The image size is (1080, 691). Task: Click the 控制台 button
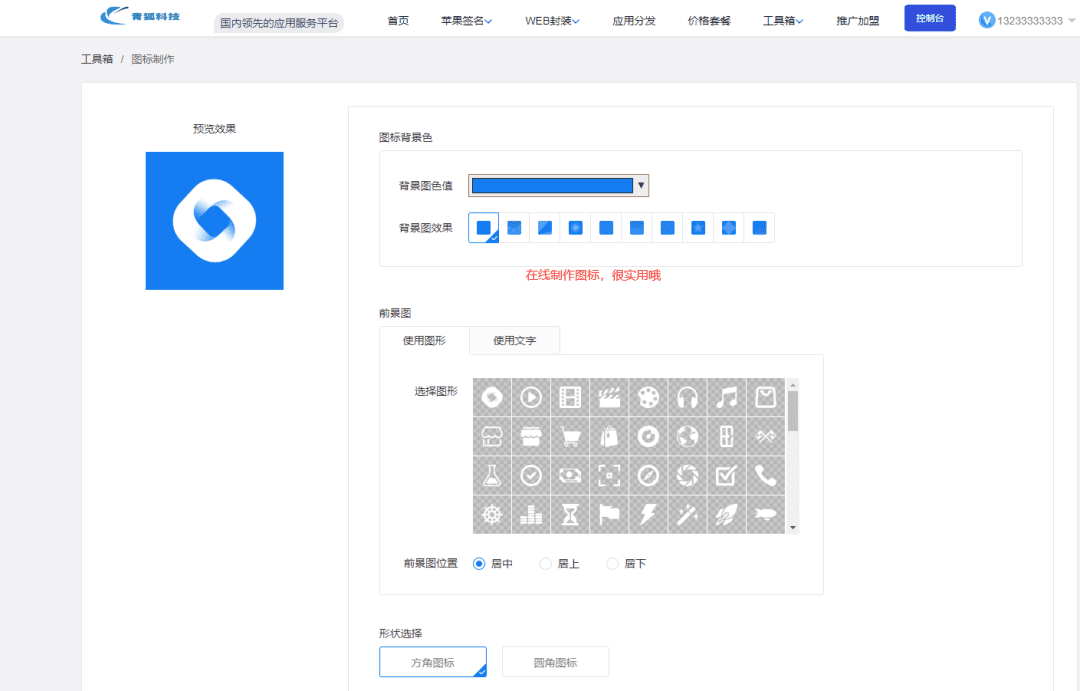930,18
